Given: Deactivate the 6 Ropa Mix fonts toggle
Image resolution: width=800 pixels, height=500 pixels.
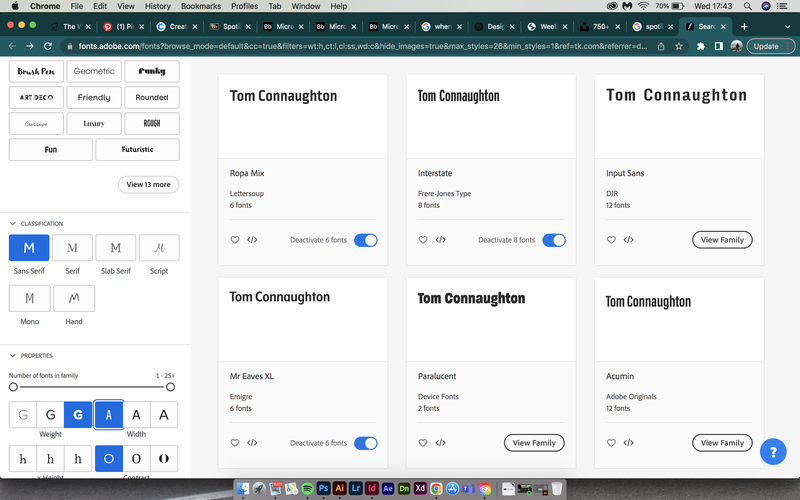Looking at the screenshot, I should [366, 240].
